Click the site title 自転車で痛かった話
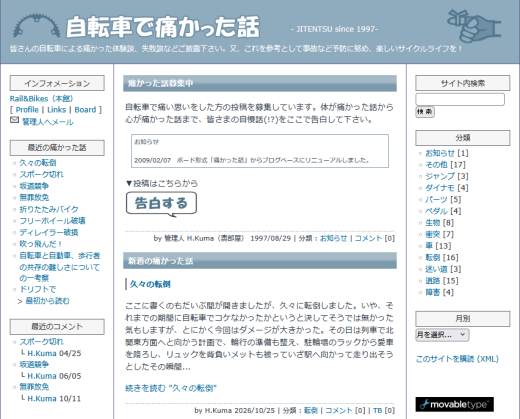The width and height of the screenshot is (520, 419). pyautogui.click(x=163, y=27)
